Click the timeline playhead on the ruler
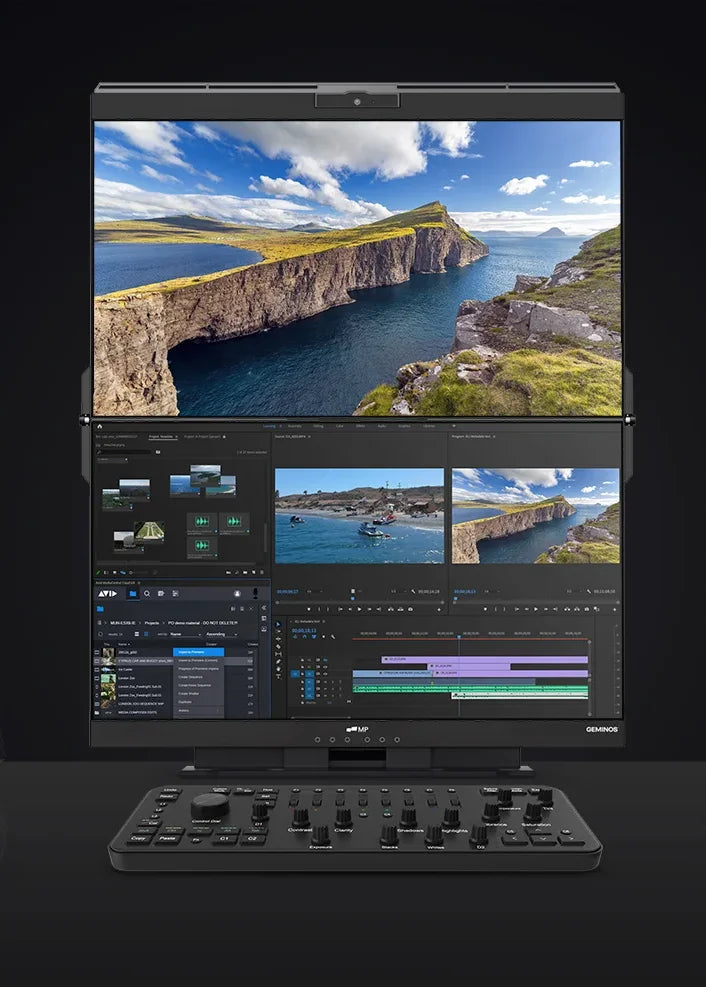706x987 pixels. (x=458, y=633)
